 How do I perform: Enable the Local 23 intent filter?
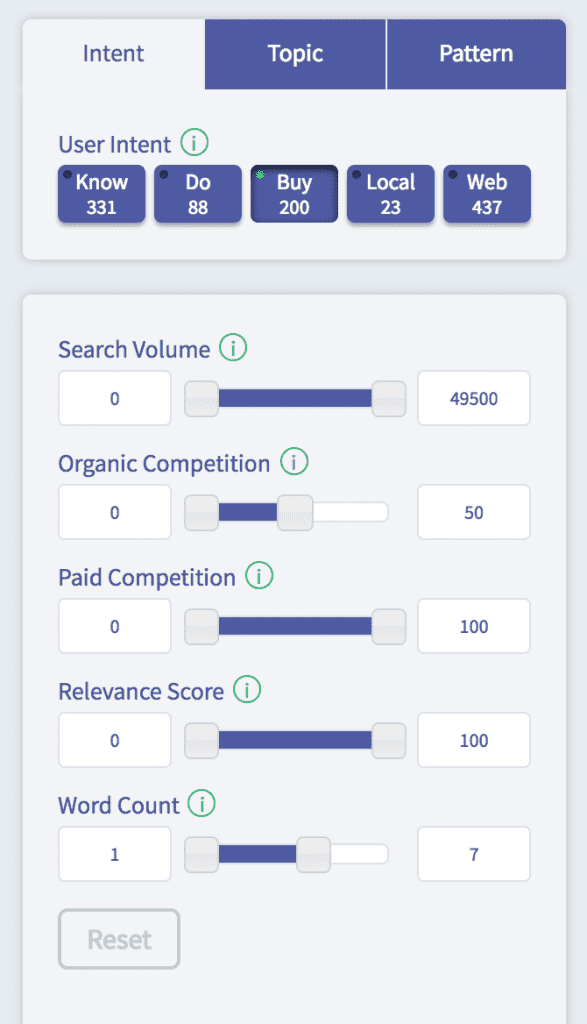point(390,194)
